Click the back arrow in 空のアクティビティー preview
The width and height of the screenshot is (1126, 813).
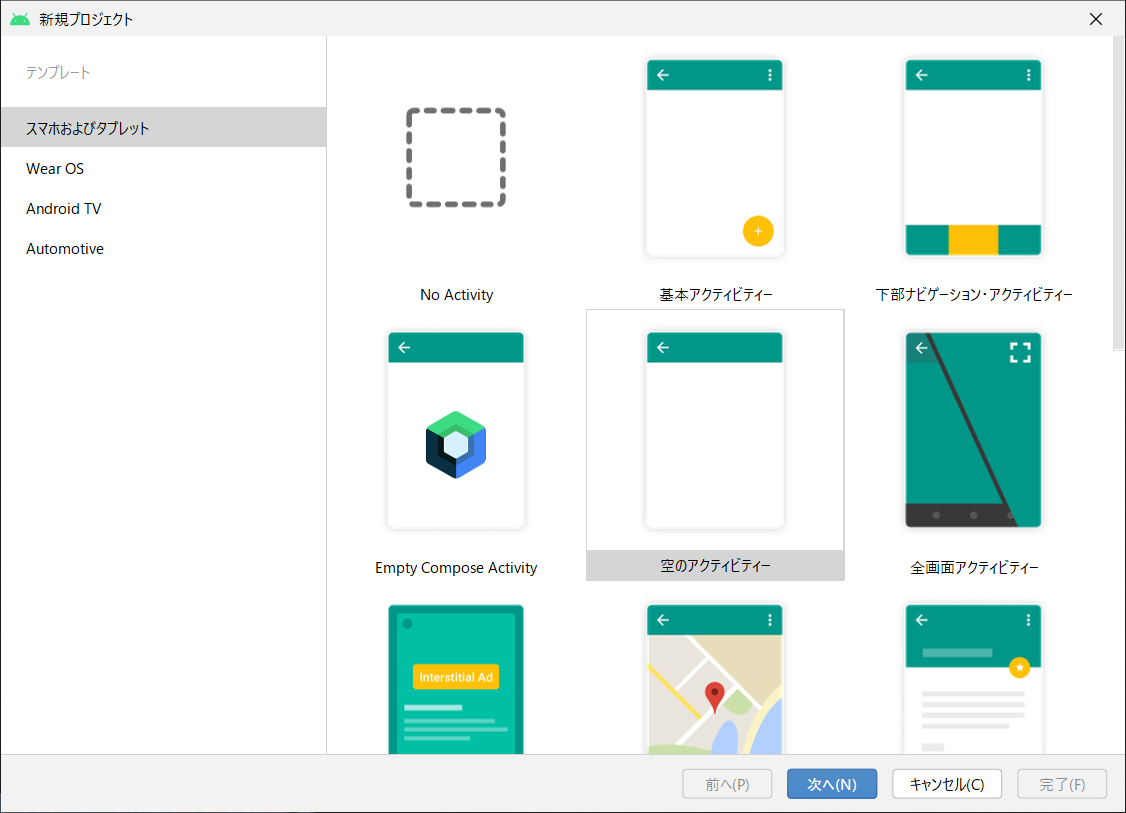(x=663, y=348)
